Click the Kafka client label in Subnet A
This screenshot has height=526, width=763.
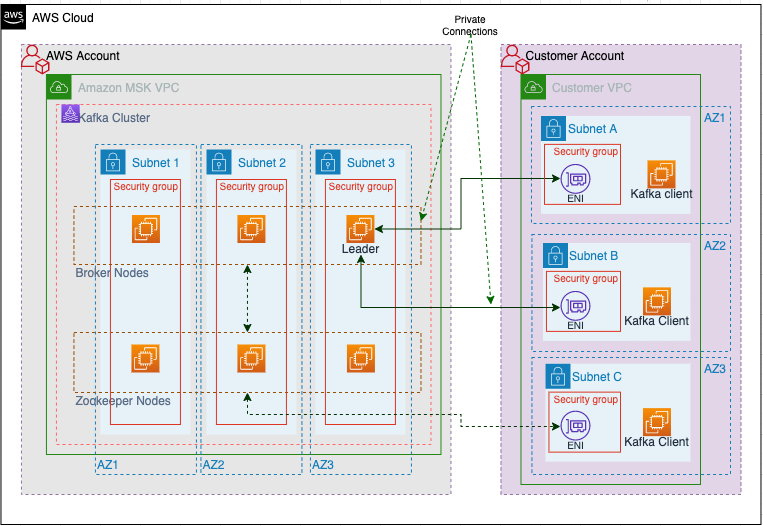661,194
